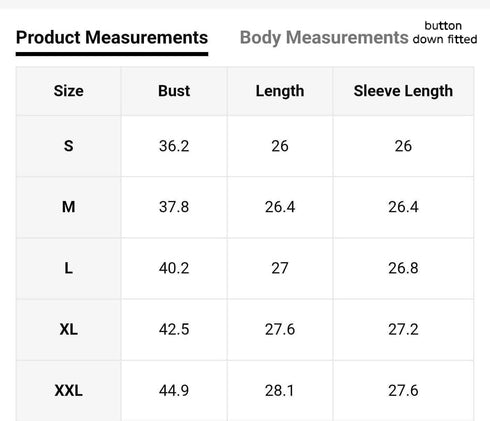Click the 28.1 length value
This screenshot has height=421, width=490.
[280, 391]
